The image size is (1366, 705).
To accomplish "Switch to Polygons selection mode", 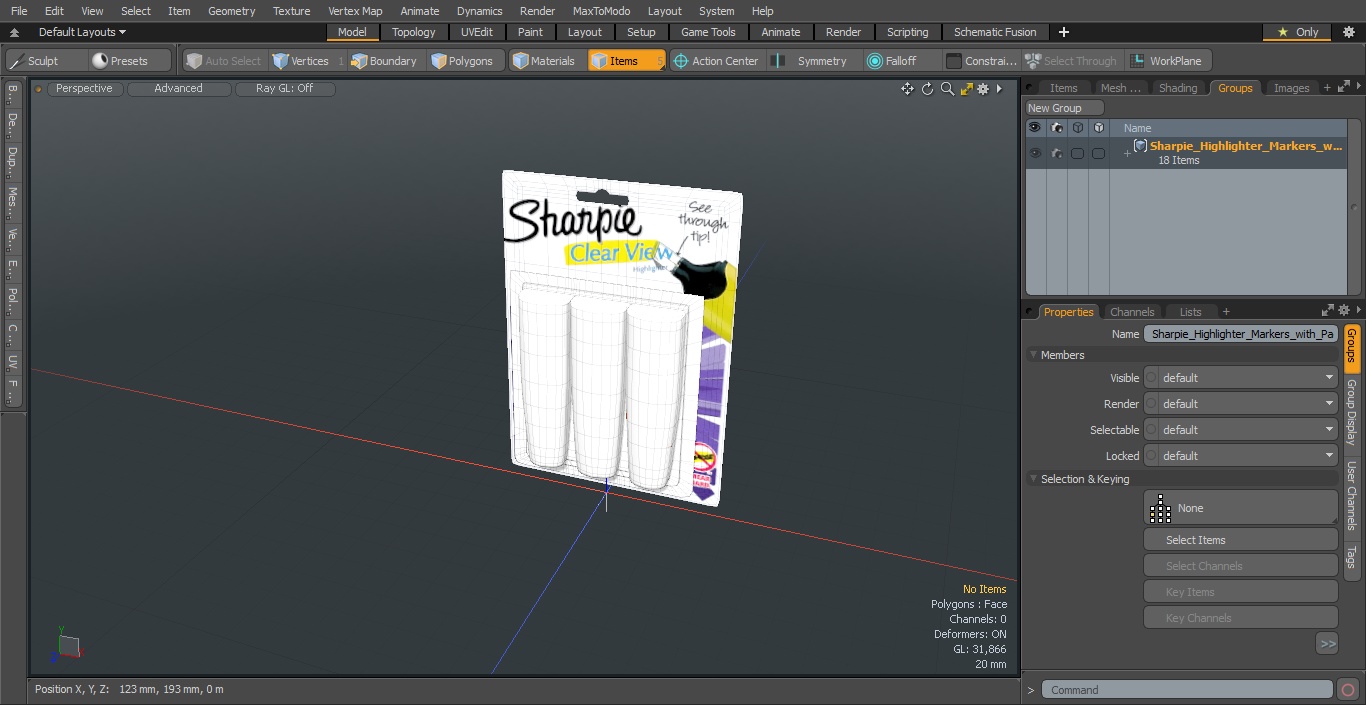I will tap(464, 61).
